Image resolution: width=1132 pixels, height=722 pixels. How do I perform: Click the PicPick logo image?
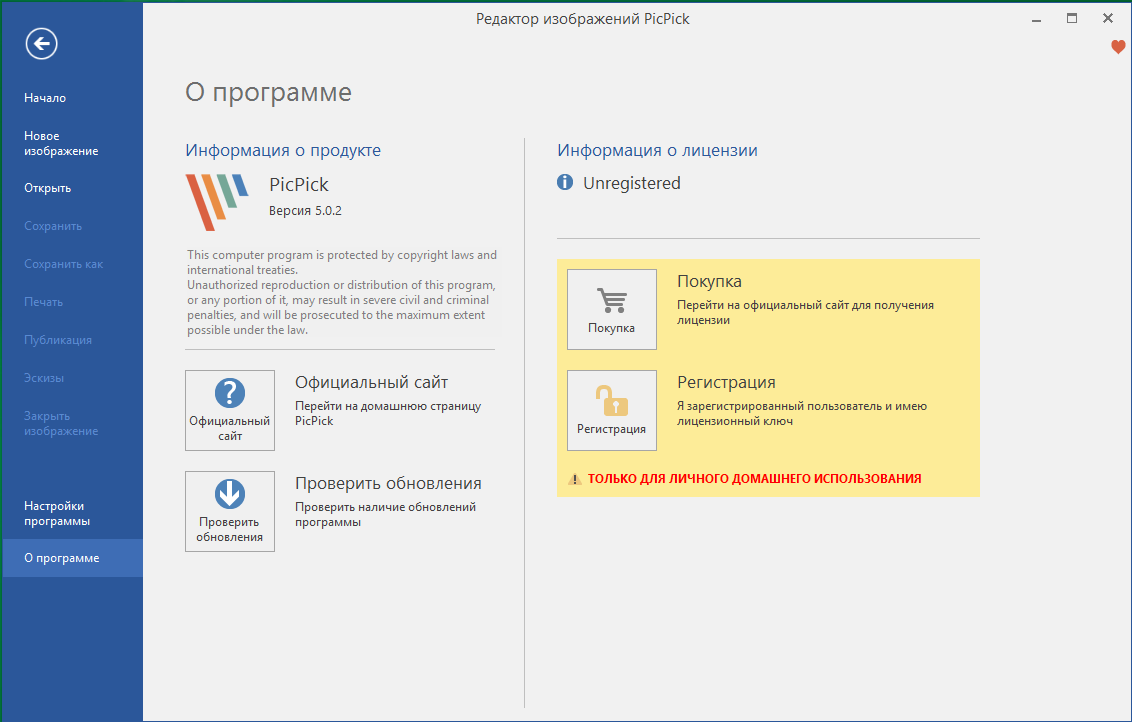(215, 200)
